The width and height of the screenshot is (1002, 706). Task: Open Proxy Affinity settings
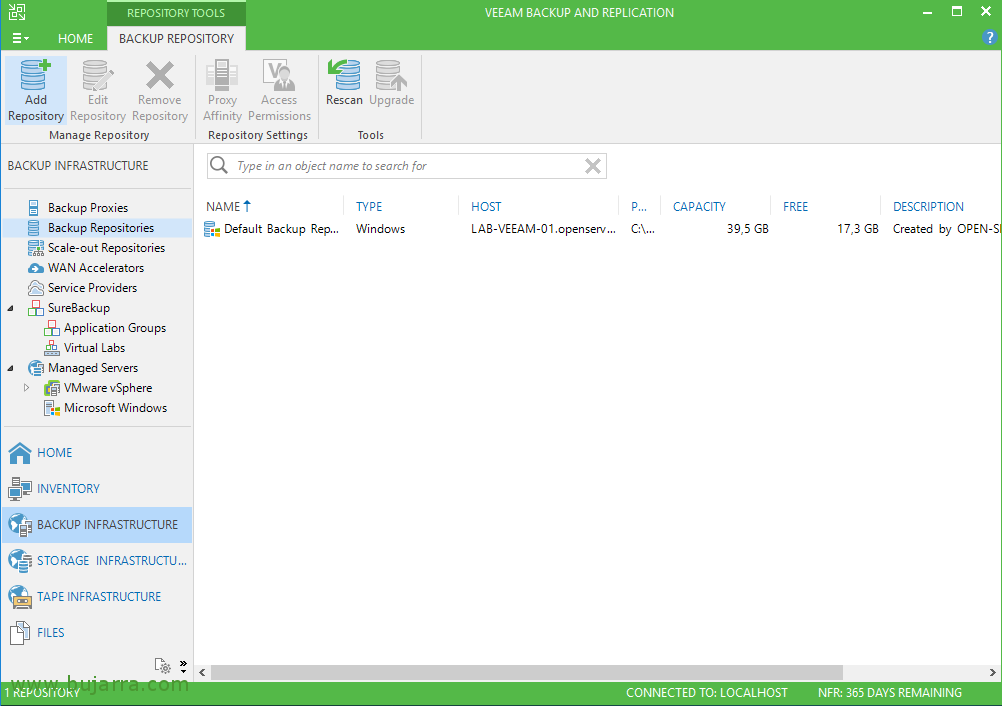(x=222, y=90)
